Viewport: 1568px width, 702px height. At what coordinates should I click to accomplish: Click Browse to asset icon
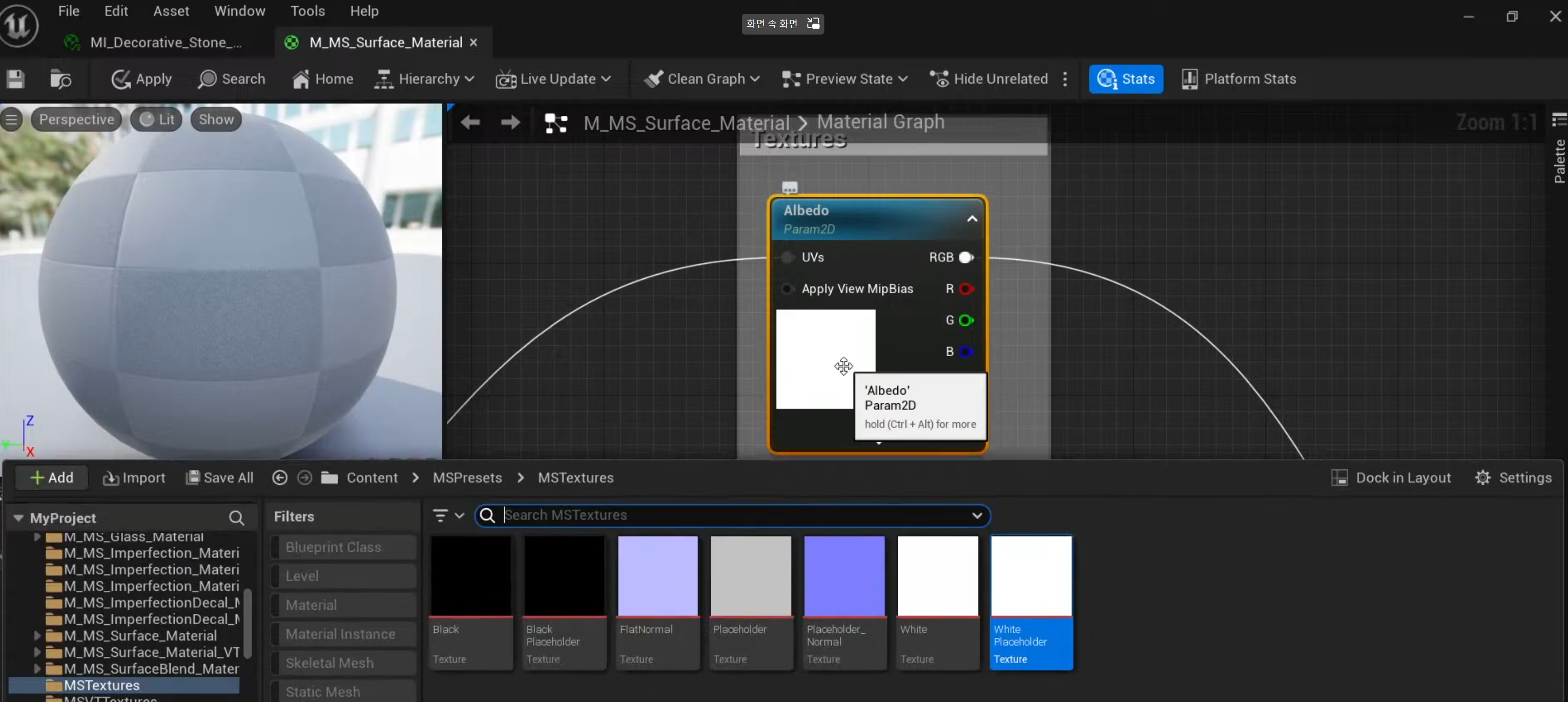(x=60, y=79)
